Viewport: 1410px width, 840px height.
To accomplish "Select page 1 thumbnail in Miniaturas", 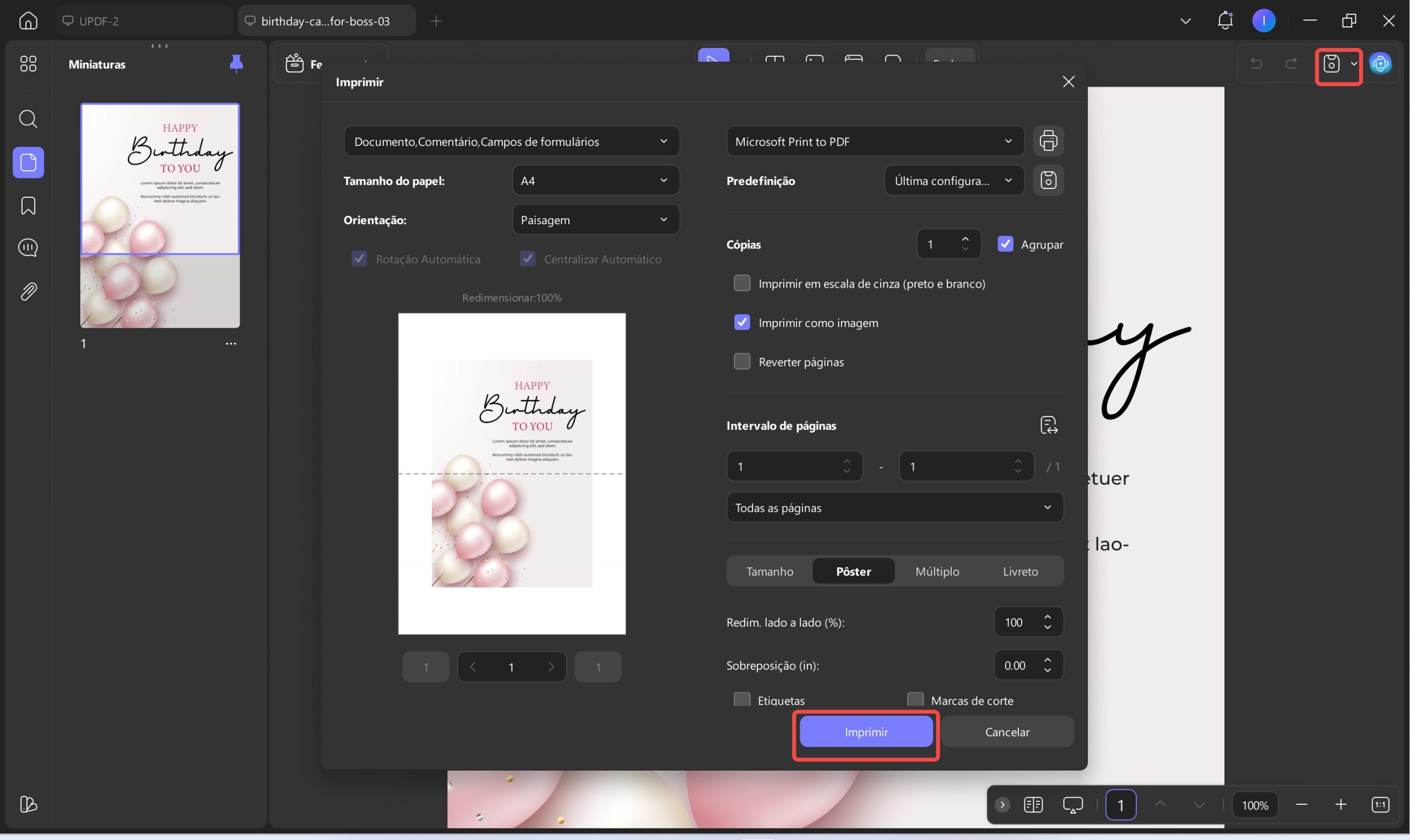I will point(160,215).
